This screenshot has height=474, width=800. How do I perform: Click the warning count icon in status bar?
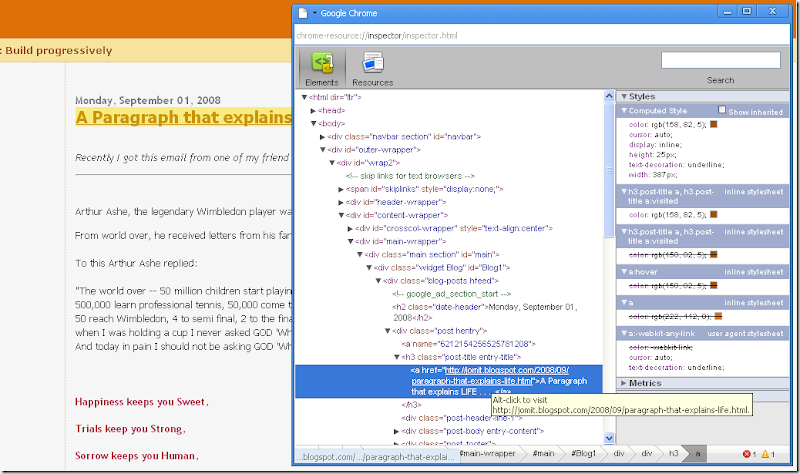(767, 454)
